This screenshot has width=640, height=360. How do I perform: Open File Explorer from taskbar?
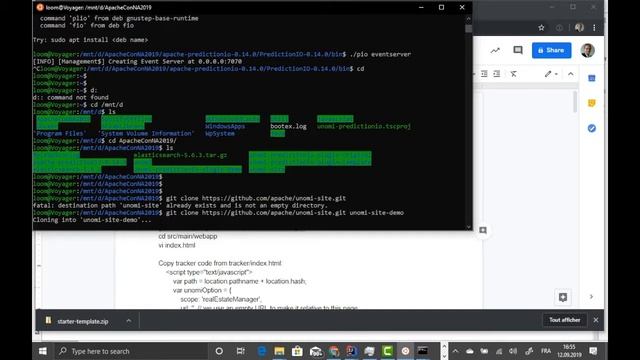(x=279, y=351)
